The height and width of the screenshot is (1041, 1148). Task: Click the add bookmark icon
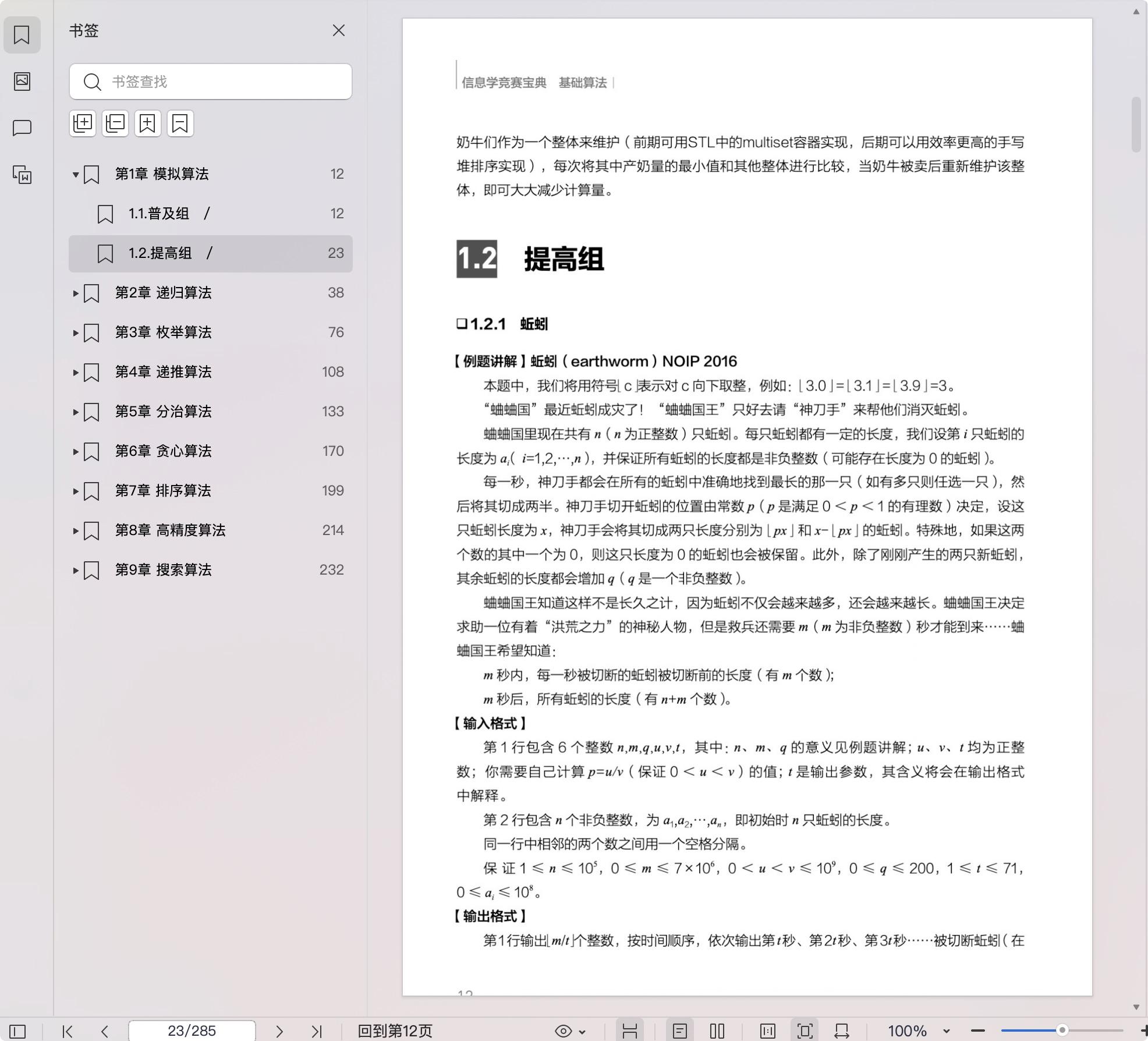click(148, 123)
